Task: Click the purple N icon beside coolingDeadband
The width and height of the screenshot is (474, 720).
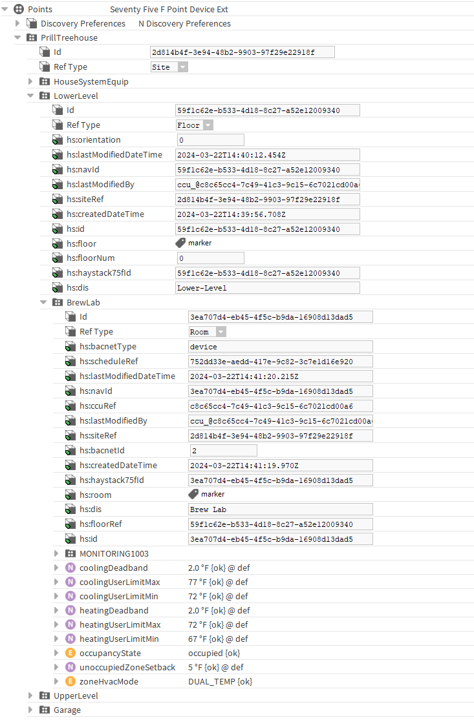Action: click(x=70, y=568)
